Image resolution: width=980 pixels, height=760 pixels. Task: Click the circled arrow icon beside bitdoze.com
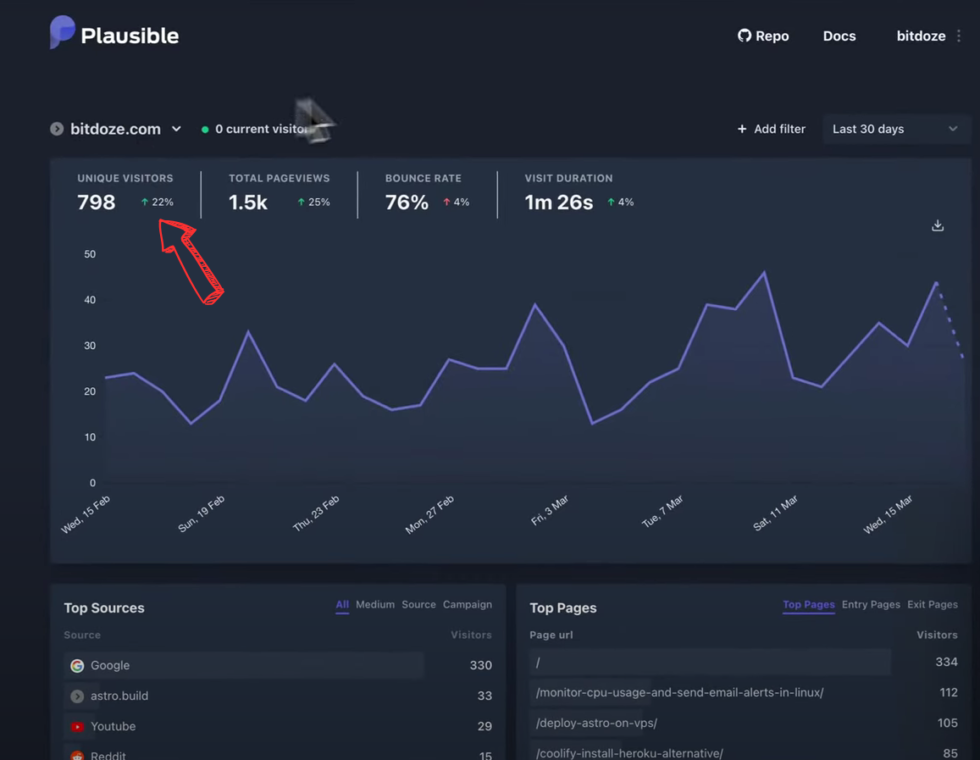pyautogui.click(x=57, y=128)
